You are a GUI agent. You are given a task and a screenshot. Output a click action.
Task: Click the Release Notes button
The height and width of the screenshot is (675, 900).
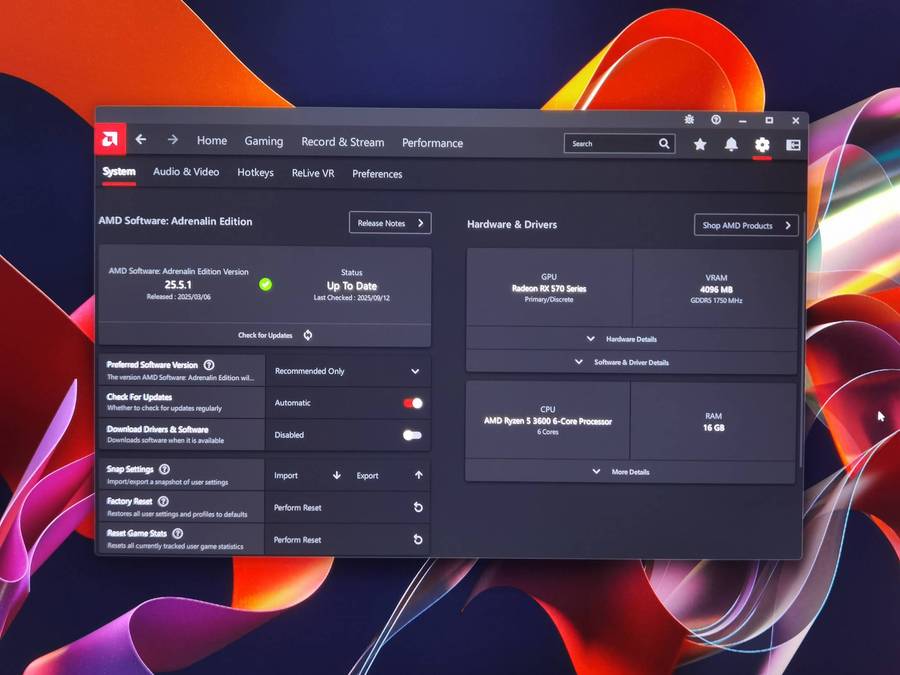[390, 223]
